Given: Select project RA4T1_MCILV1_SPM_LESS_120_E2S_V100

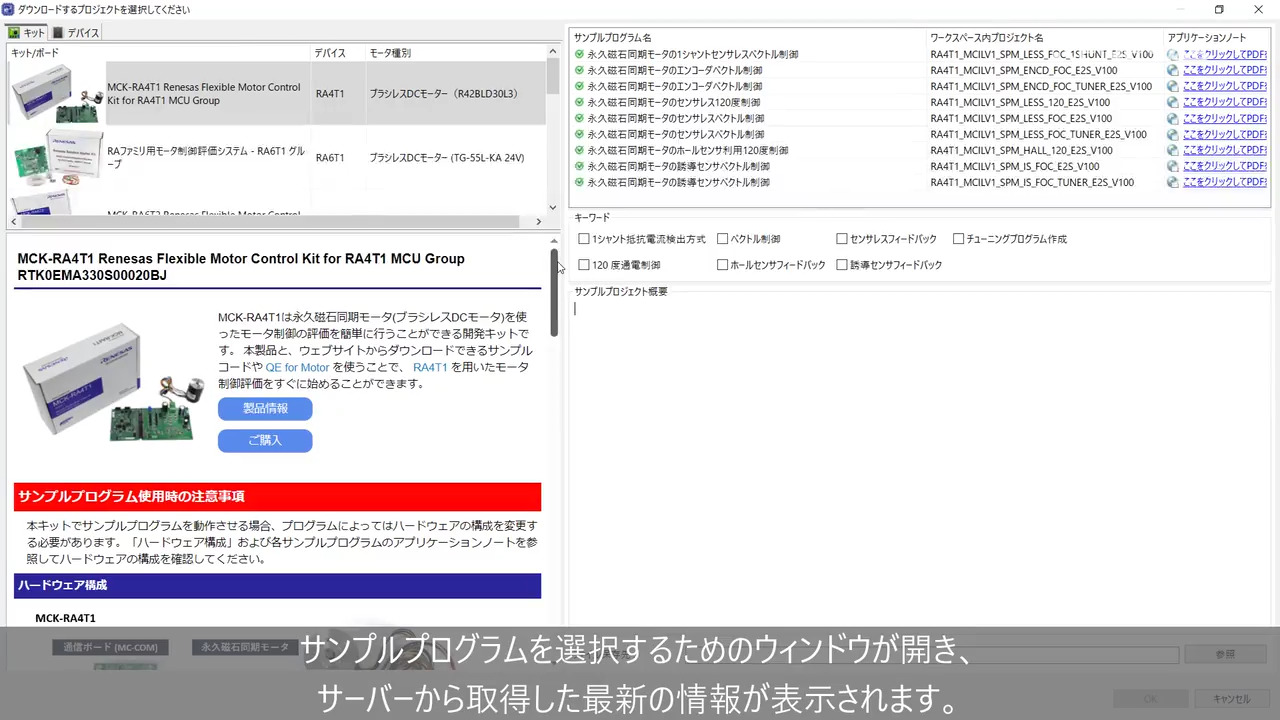Looking at the screenshot, I should click(x=1020, y=102).
